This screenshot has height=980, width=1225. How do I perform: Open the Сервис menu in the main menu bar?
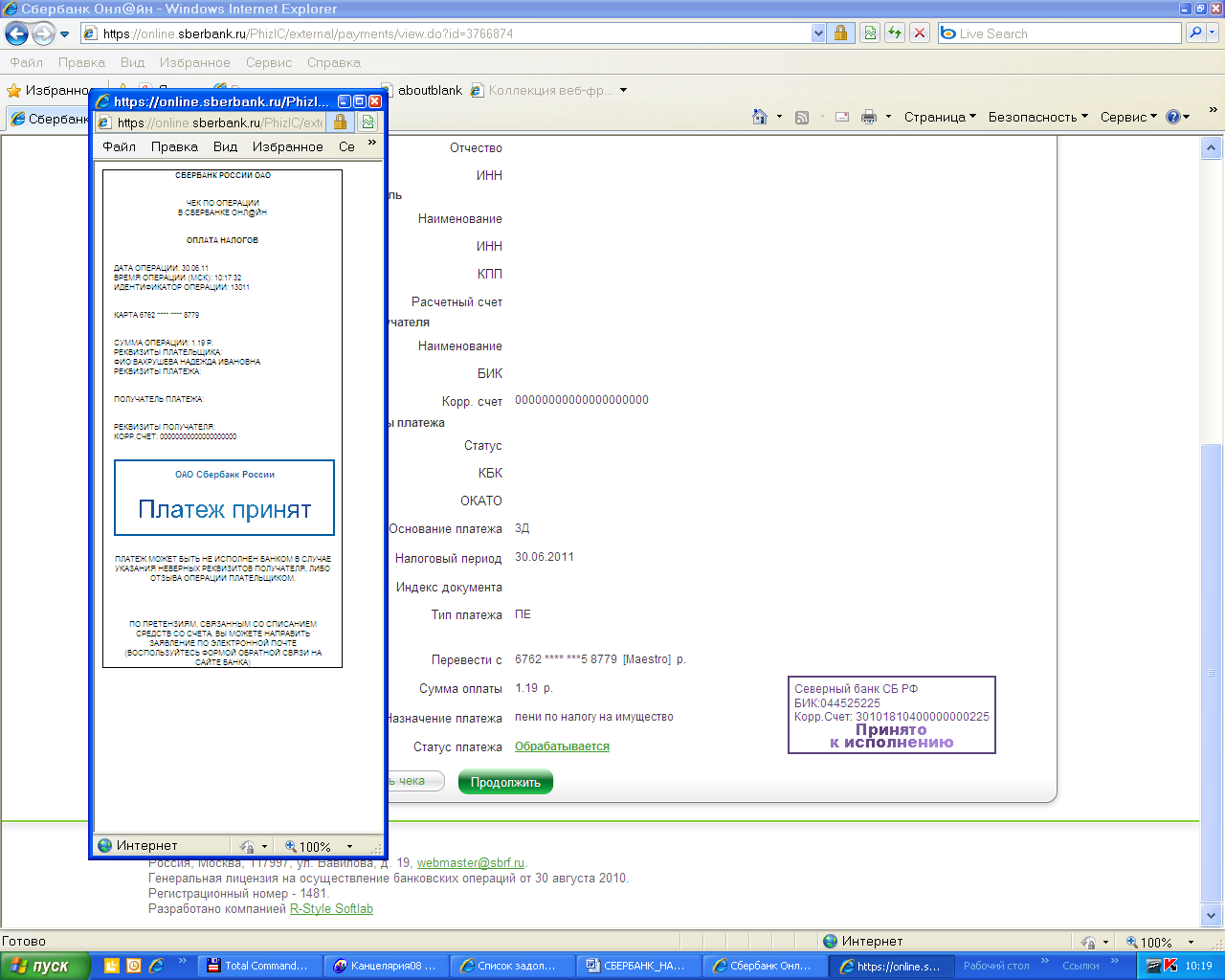[x=269, y=62]
